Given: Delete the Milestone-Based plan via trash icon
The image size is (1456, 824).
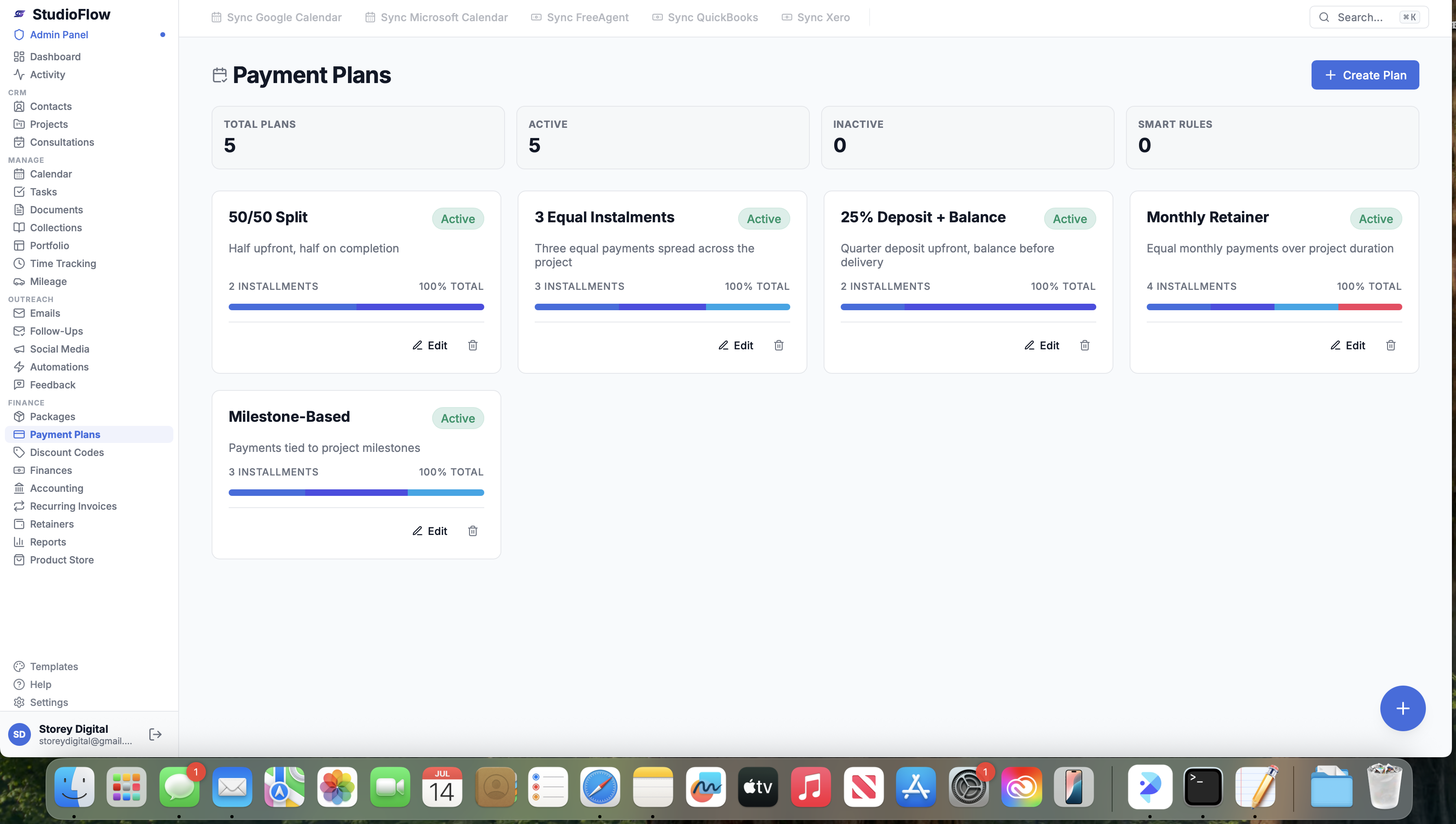Looking at the screenshot, I should click(x=473, y=531).
